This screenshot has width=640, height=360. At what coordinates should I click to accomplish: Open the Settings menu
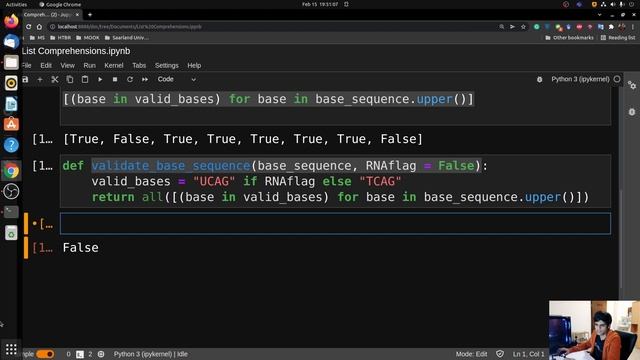point(167,65)
